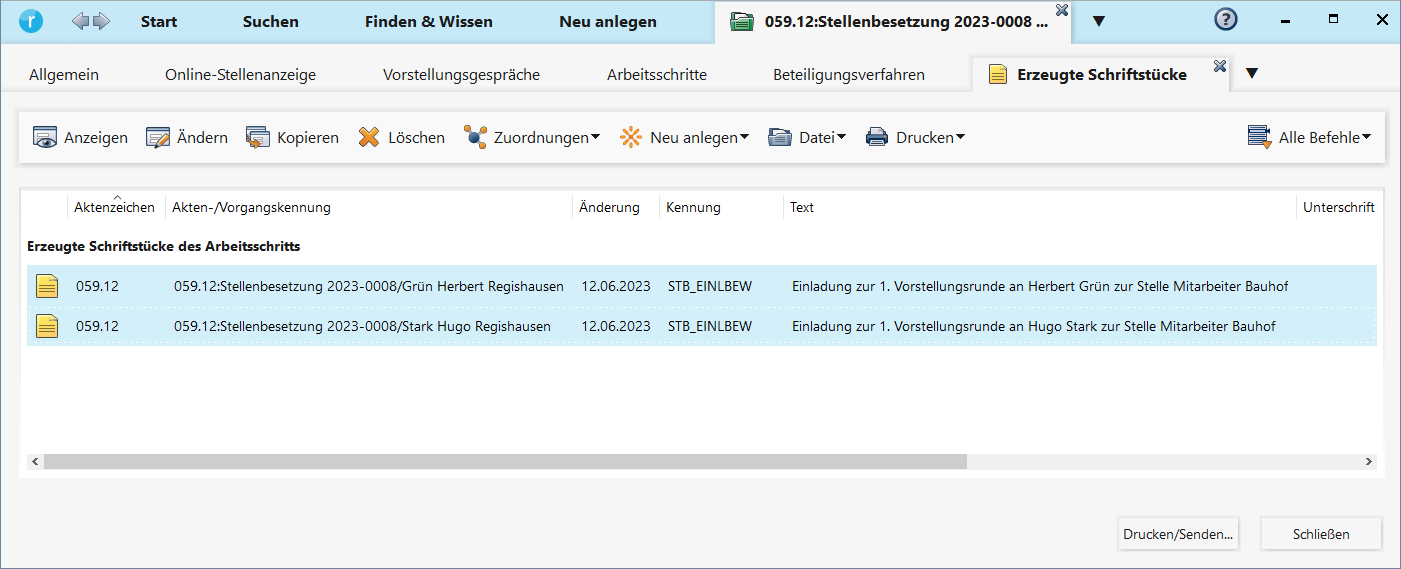The image size is (1401, 569).
Task: Click the help question mark icon
Action: pos(1225,20)
